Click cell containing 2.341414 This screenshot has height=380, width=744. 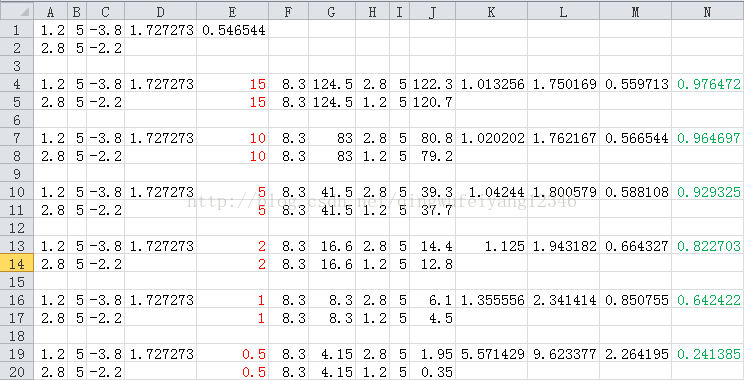[563, 299]
